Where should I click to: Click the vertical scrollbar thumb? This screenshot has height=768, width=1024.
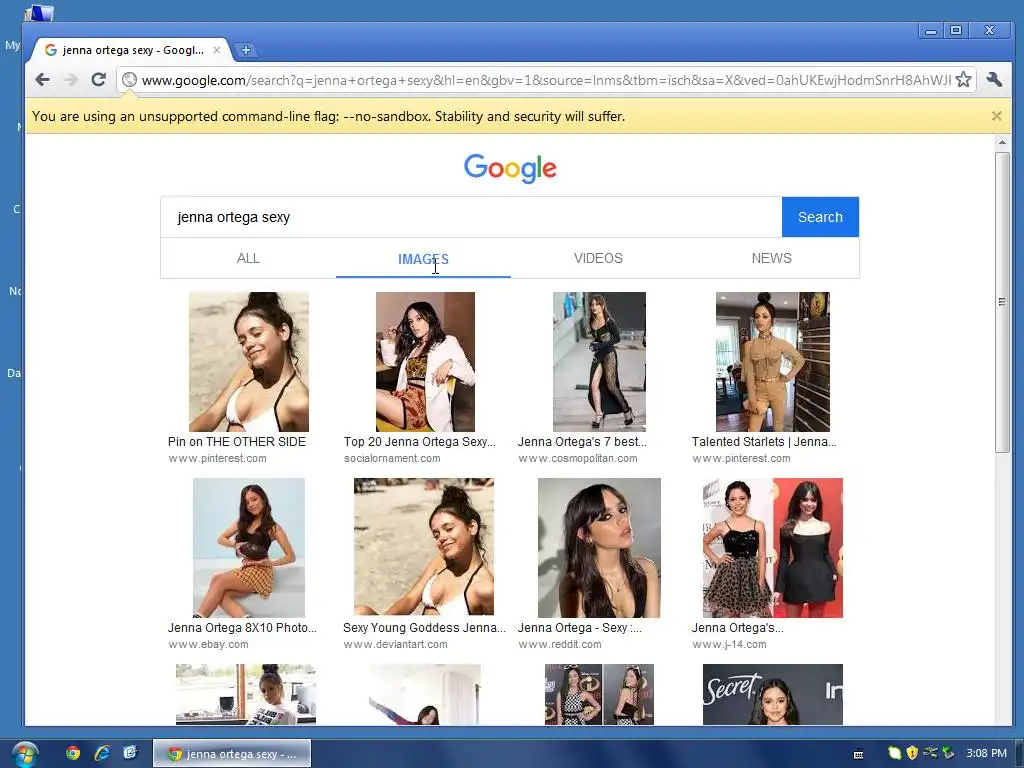[x=1002, y=302]
